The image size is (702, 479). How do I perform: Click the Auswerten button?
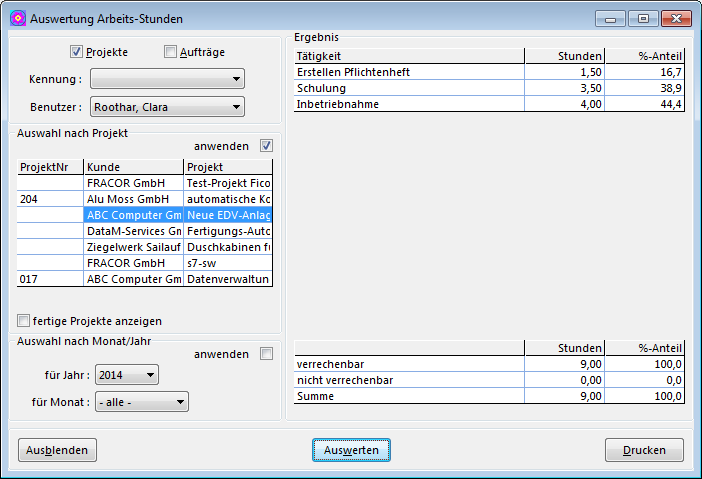point(351,450)
